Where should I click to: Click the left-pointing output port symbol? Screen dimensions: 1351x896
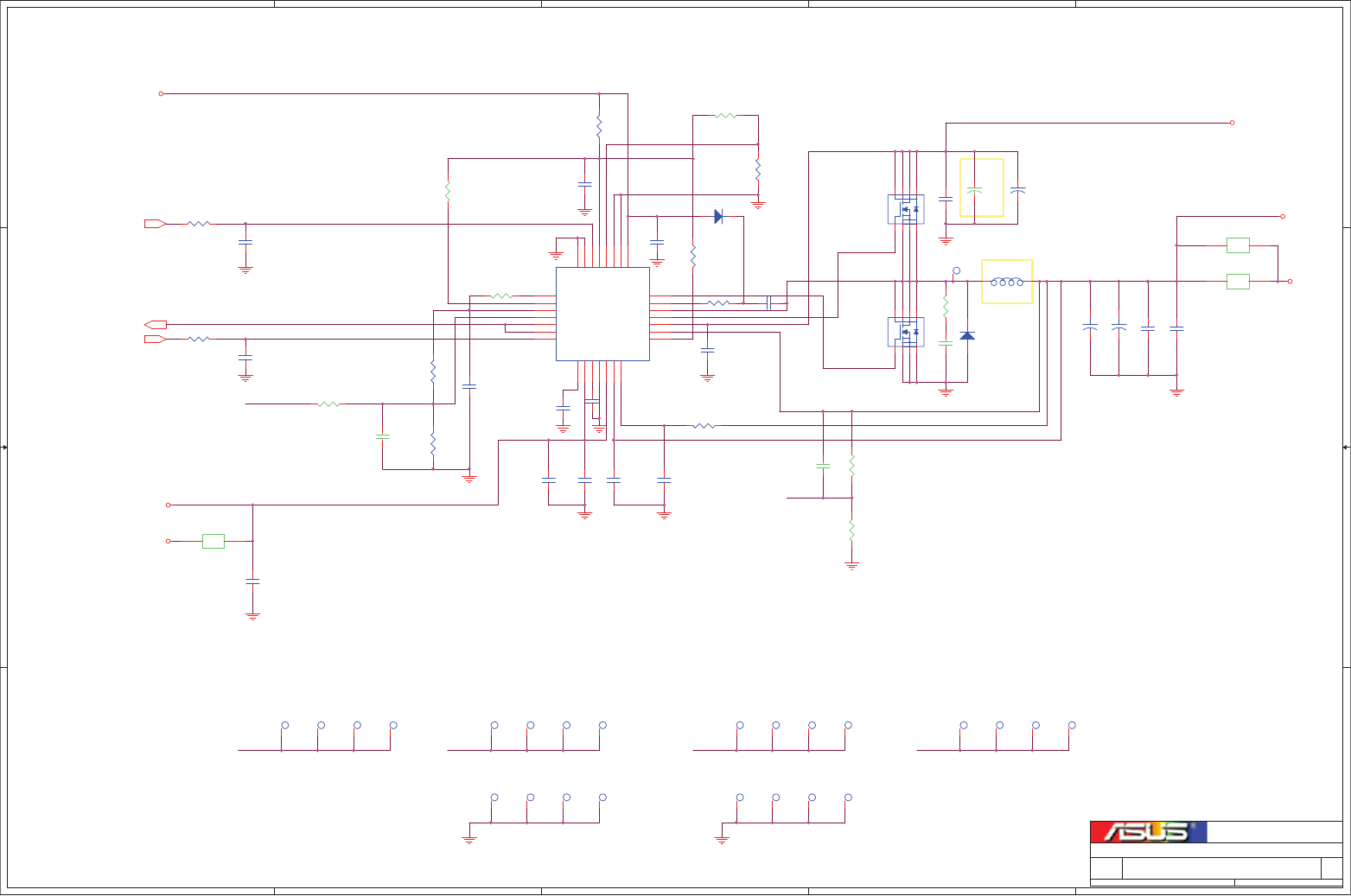point(155,324)
